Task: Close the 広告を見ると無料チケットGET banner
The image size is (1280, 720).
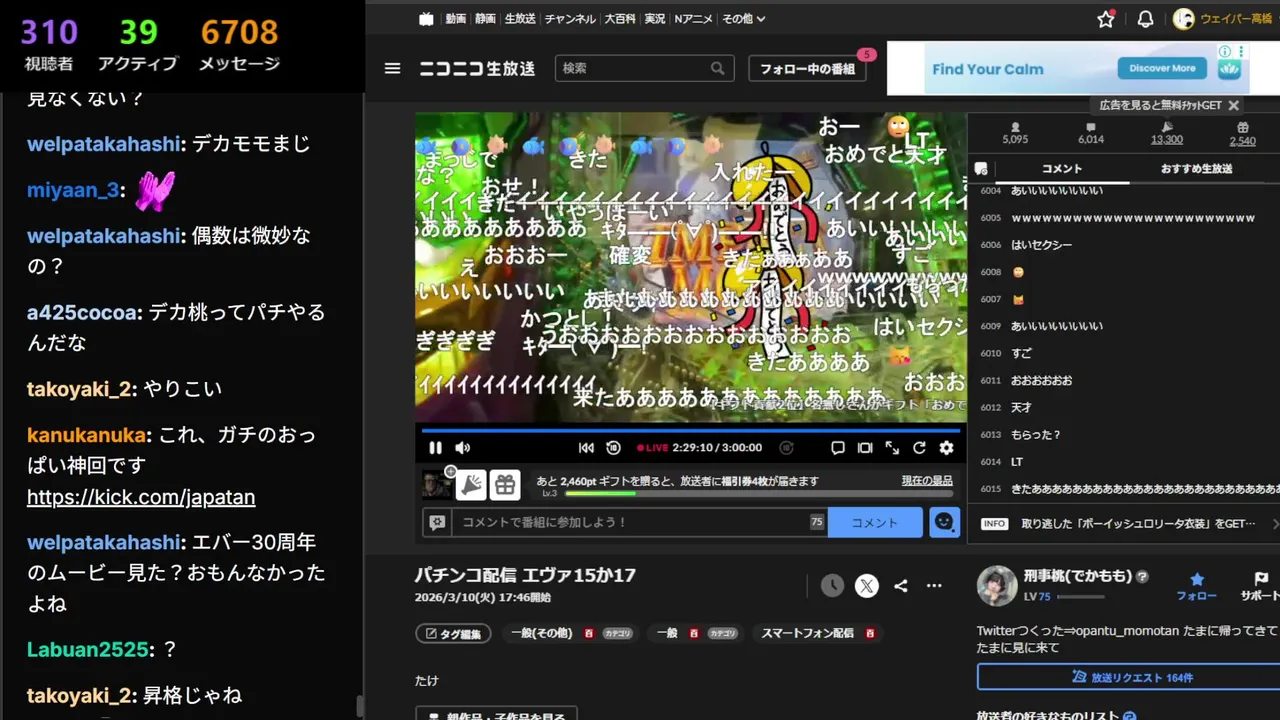Action: pos(1233,105)
